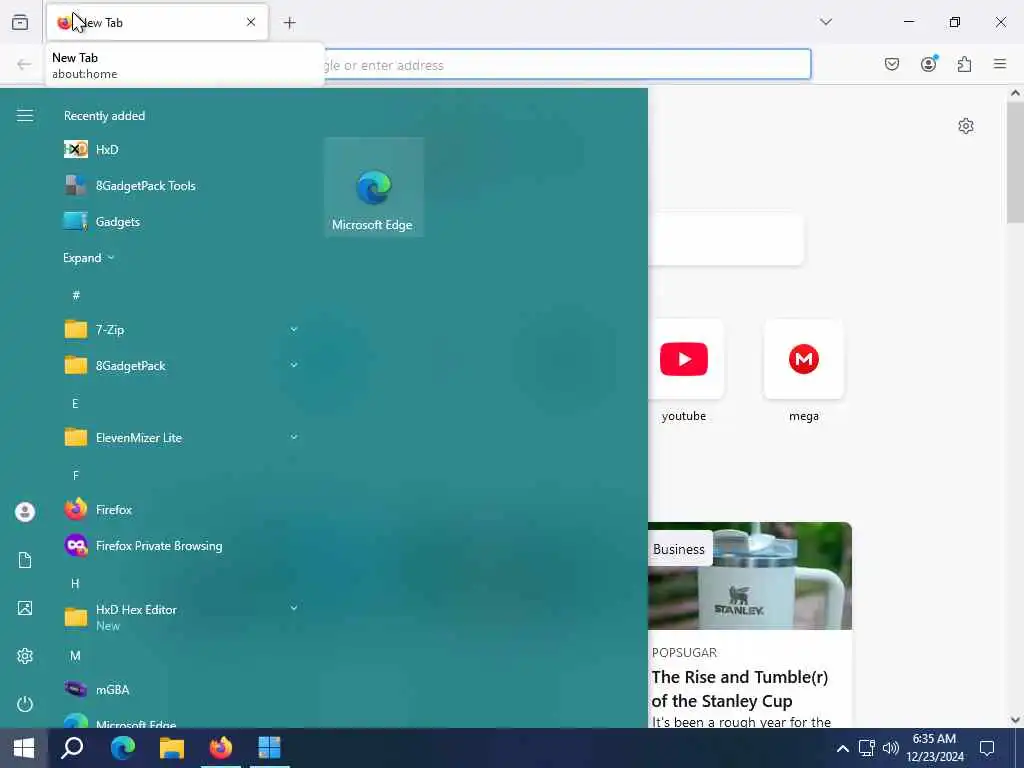Image resolution: width=1024 pixels, height=768 pixels.
Task: Jump using the E letter header
Action: pyautogui.click(x=75, y=404)
